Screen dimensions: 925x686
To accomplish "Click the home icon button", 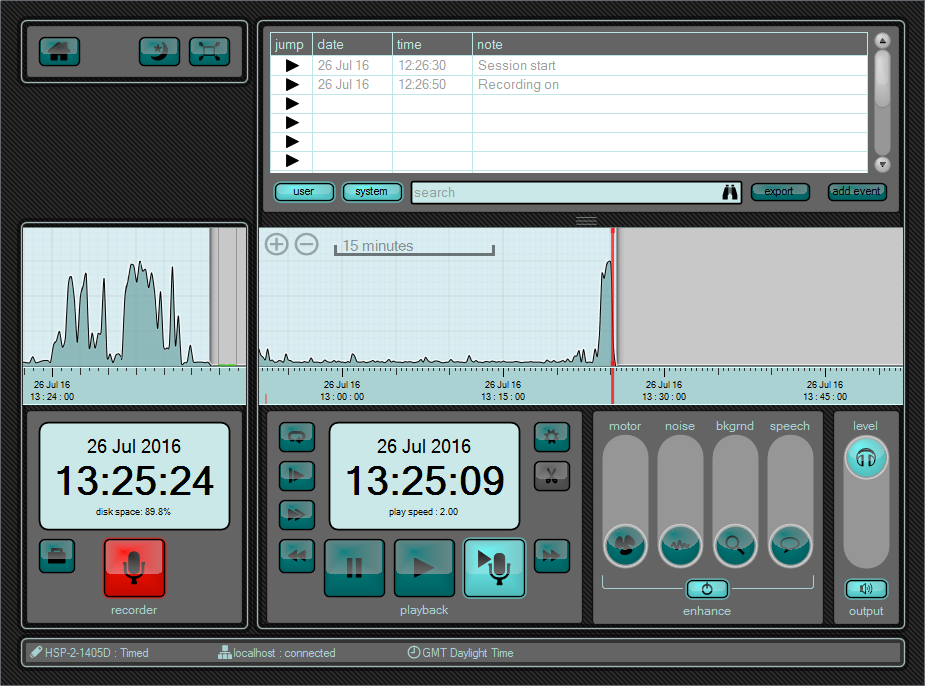I will [x=59, y=52].
